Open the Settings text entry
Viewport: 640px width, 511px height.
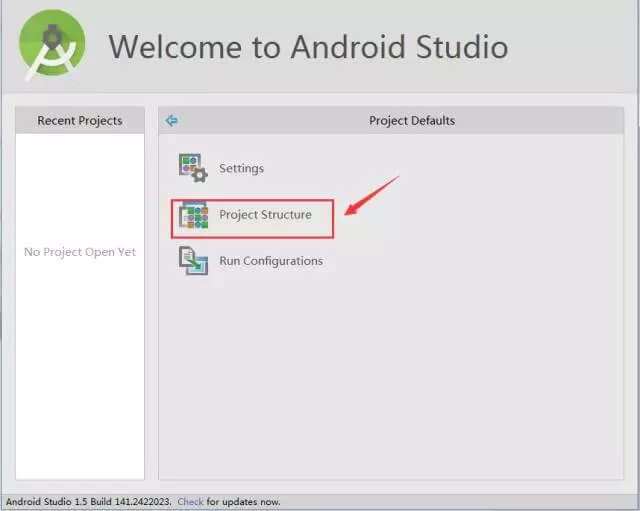pyautogui.click(x=241, y=168)
